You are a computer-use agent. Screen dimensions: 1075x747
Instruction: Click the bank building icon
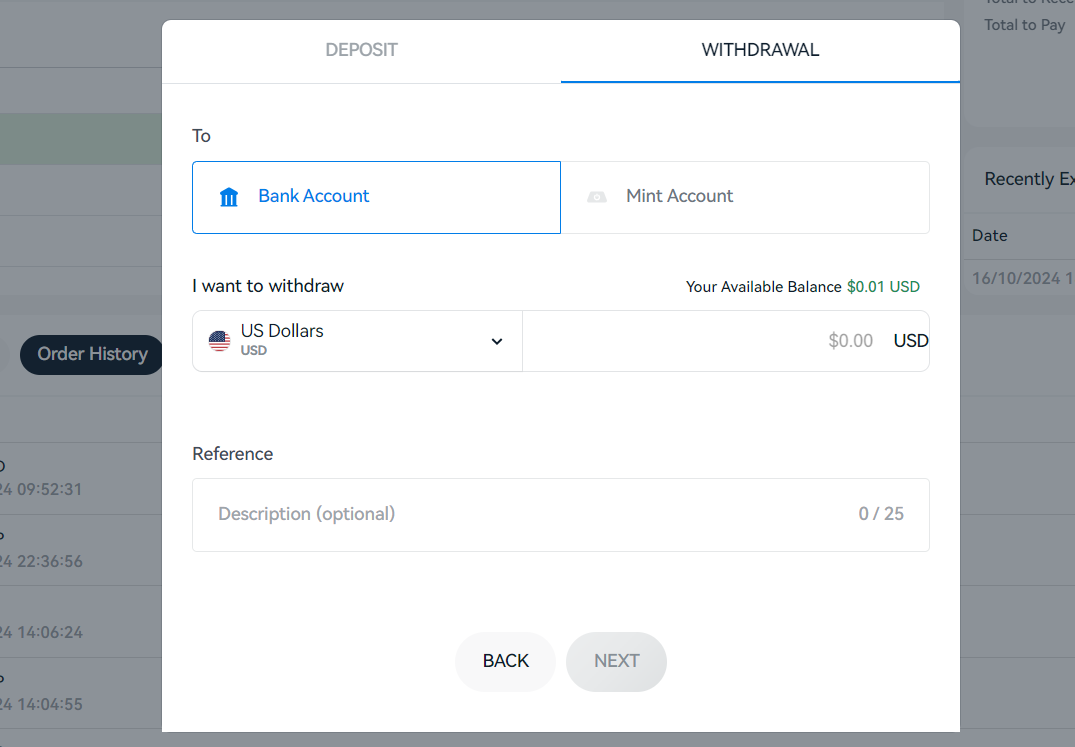pos(229,197)
